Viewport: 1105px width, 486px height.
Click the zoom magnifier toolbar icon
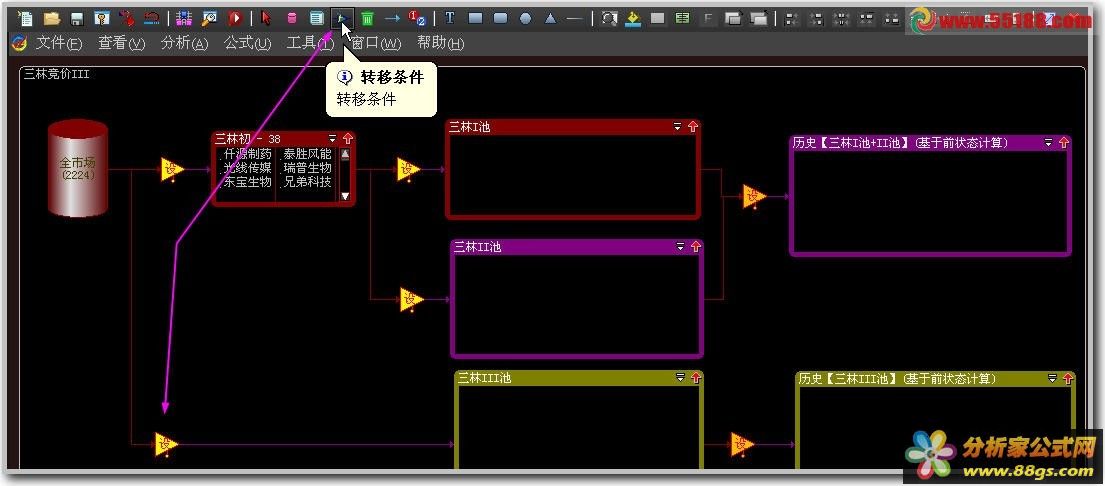609,18
